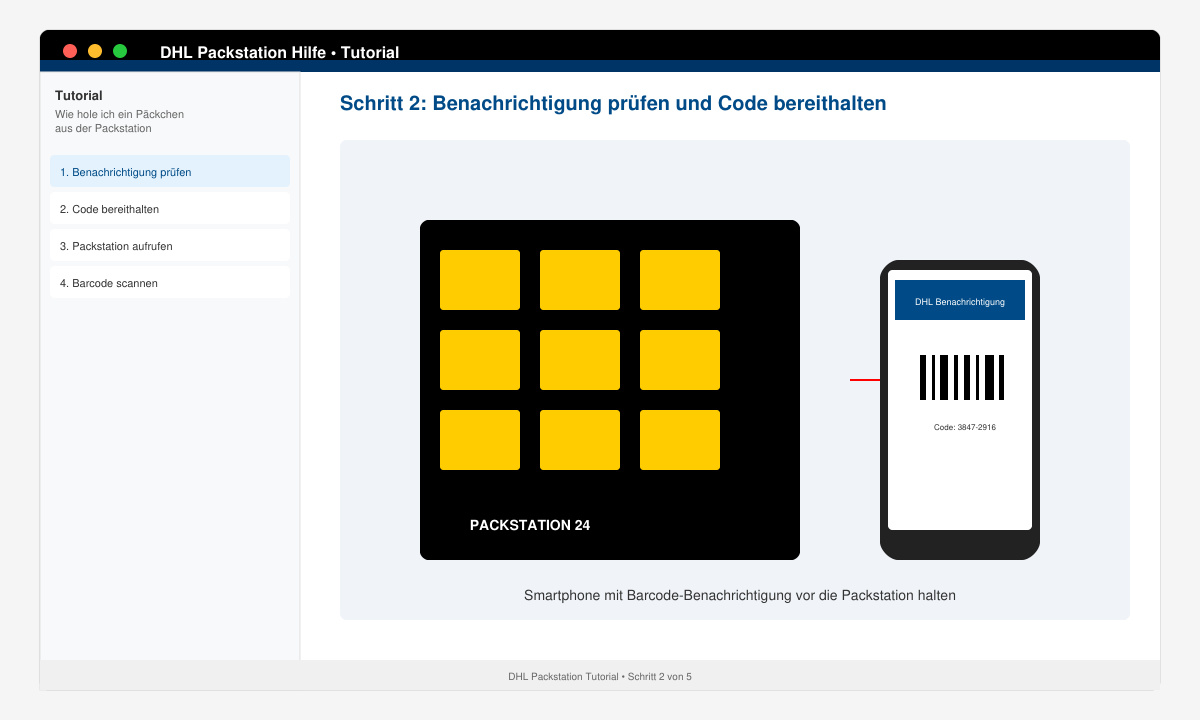Screen dimensions: 1200x720
Task: Click the DHL Benachrichtigung phone header
Action: click(x=960, y=300)
